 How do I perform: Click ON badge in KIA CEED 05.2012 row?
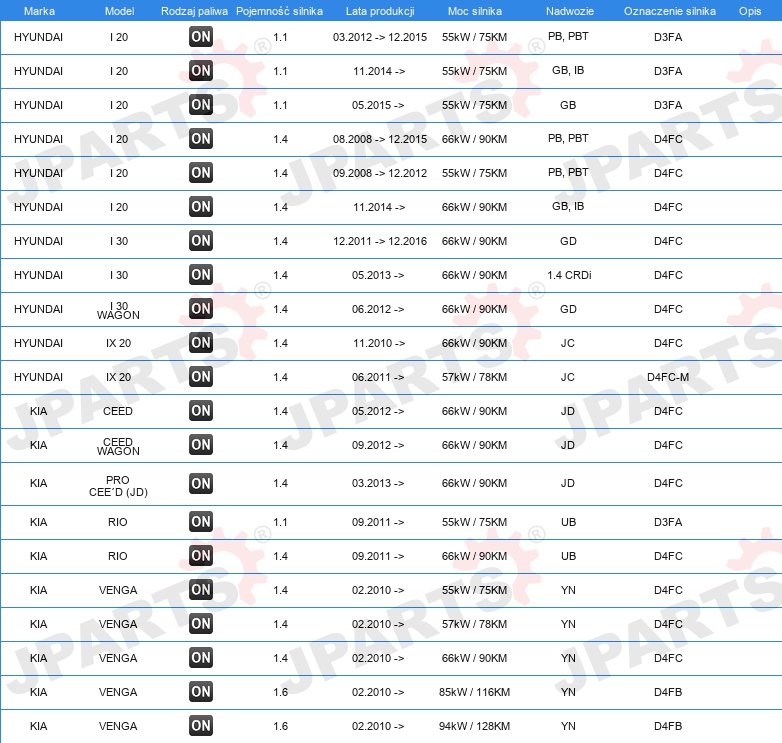pos(201,411)
